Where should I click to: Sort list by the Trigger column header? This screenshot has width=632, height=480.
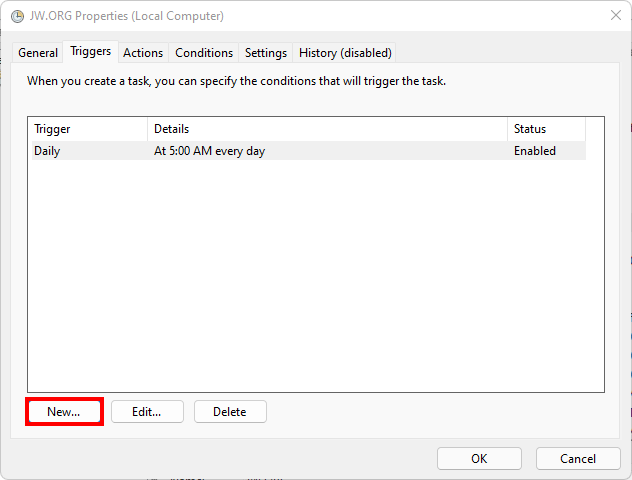(87, 129)
